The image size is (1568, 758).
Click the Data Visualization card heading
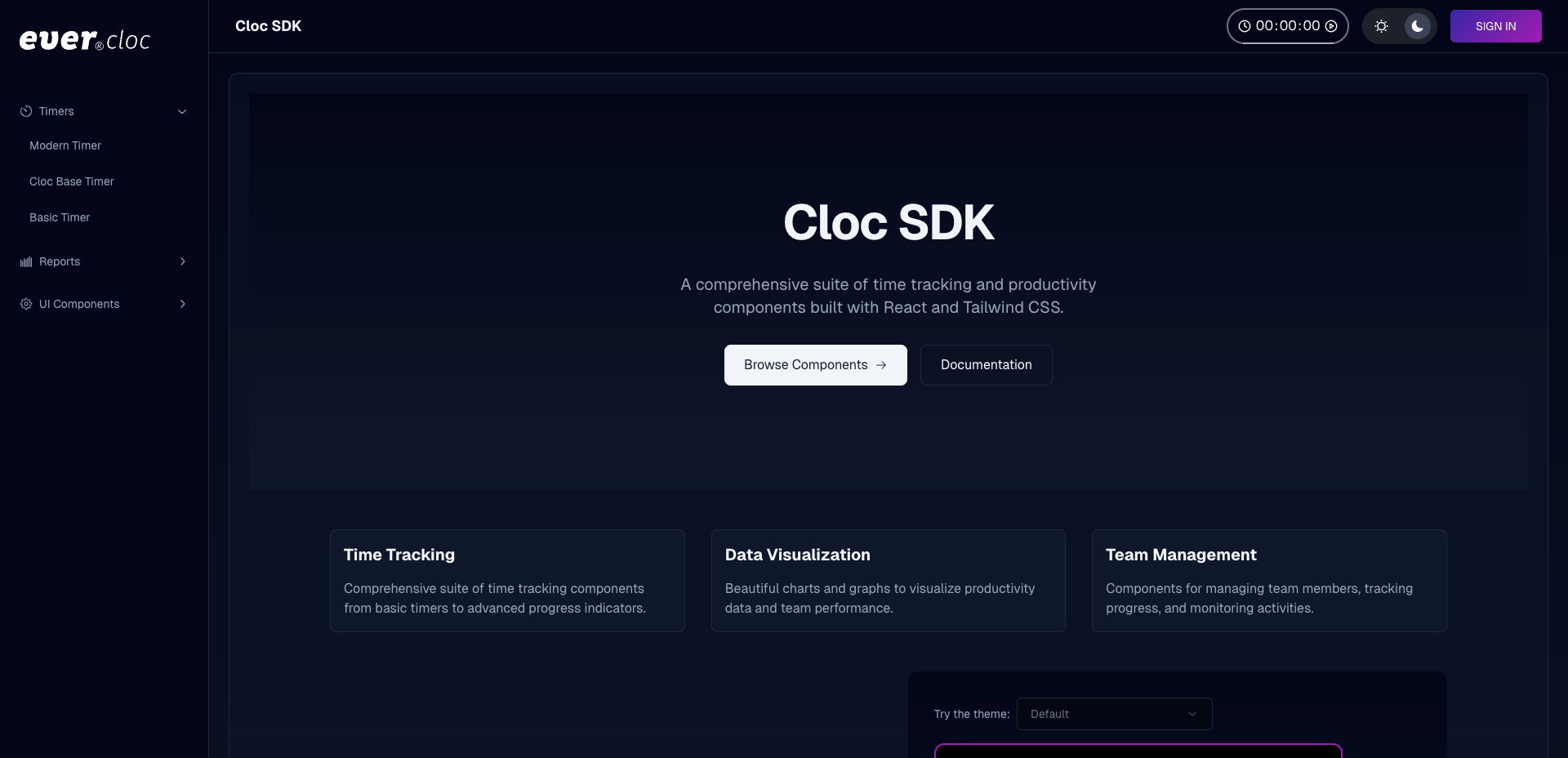(798, 555)
